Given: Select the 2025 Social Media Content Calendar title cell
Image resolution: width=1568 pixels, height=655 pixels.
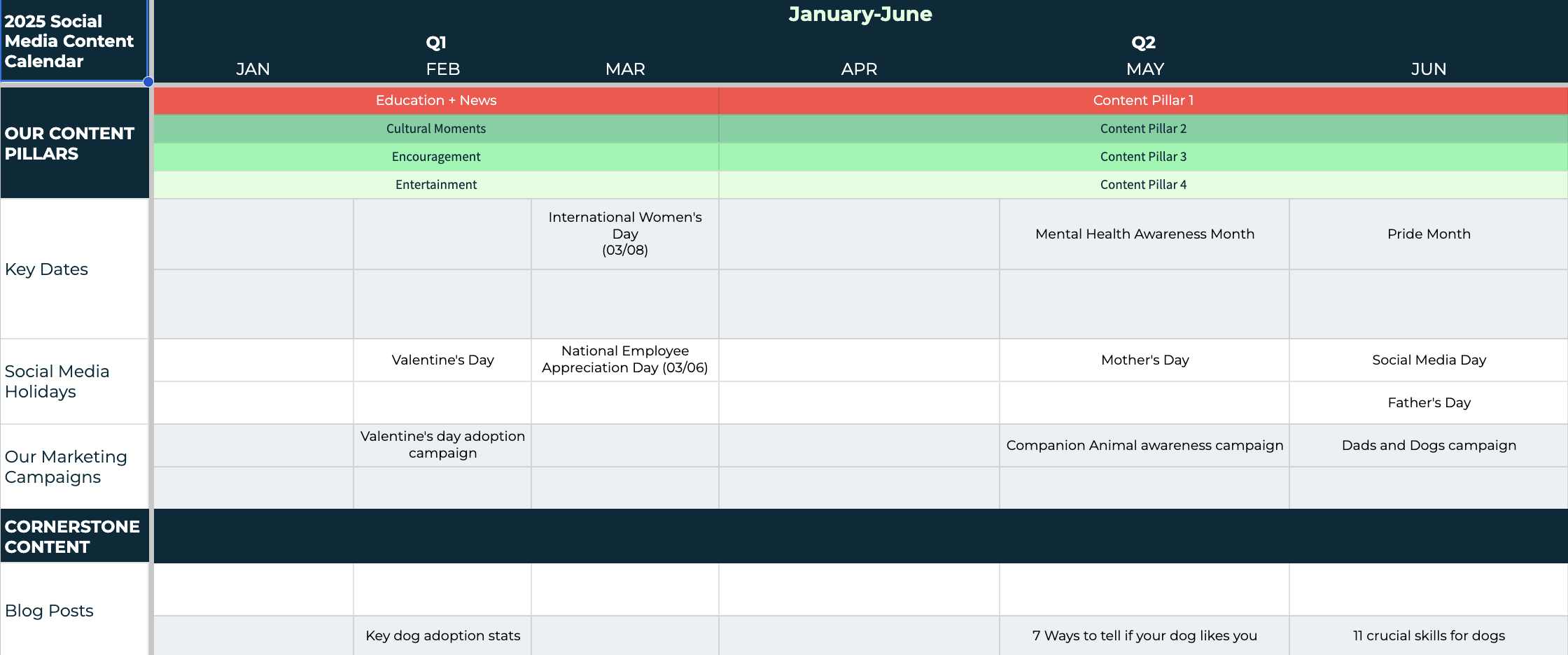Looking at the screenshot, I should click(x=73, y=41).
